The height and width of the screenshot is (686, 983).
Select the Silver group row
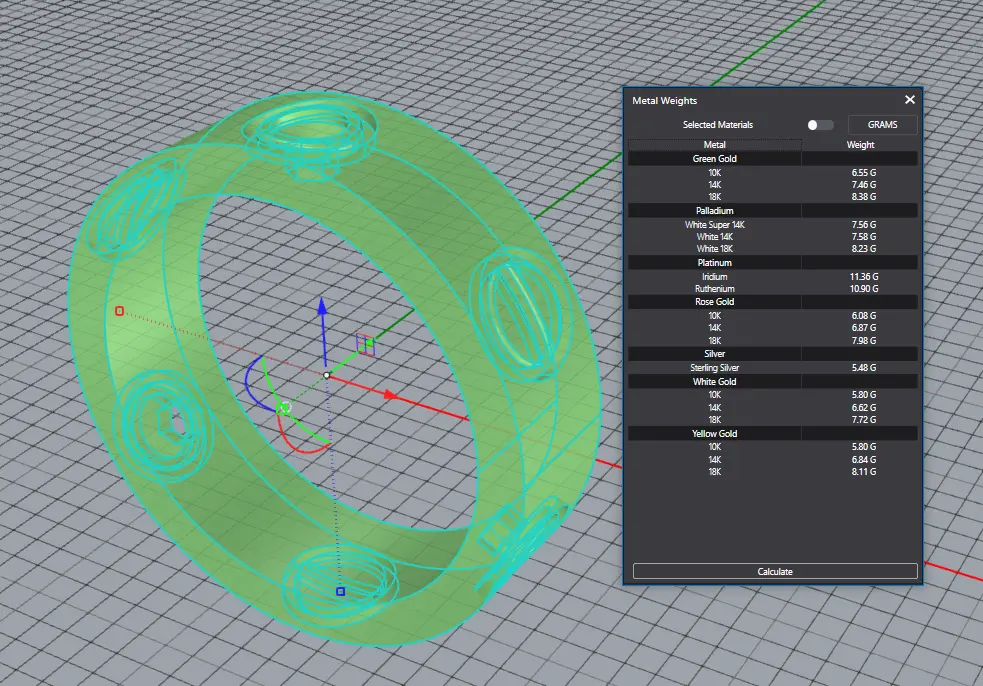[773, 354]
